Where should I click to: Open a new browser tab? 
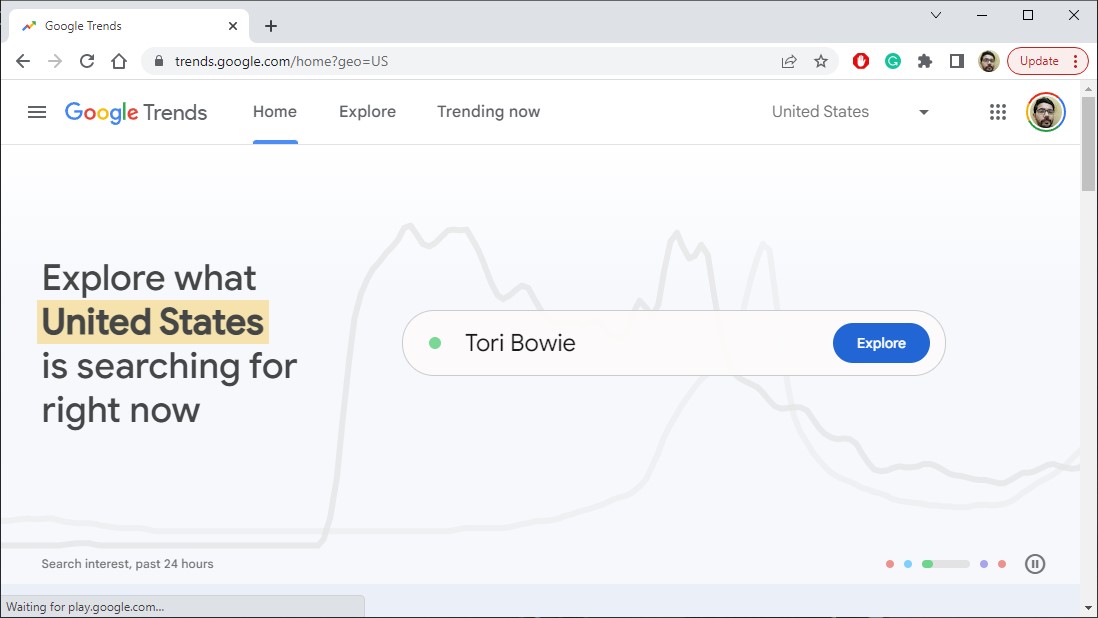(270, 25)
